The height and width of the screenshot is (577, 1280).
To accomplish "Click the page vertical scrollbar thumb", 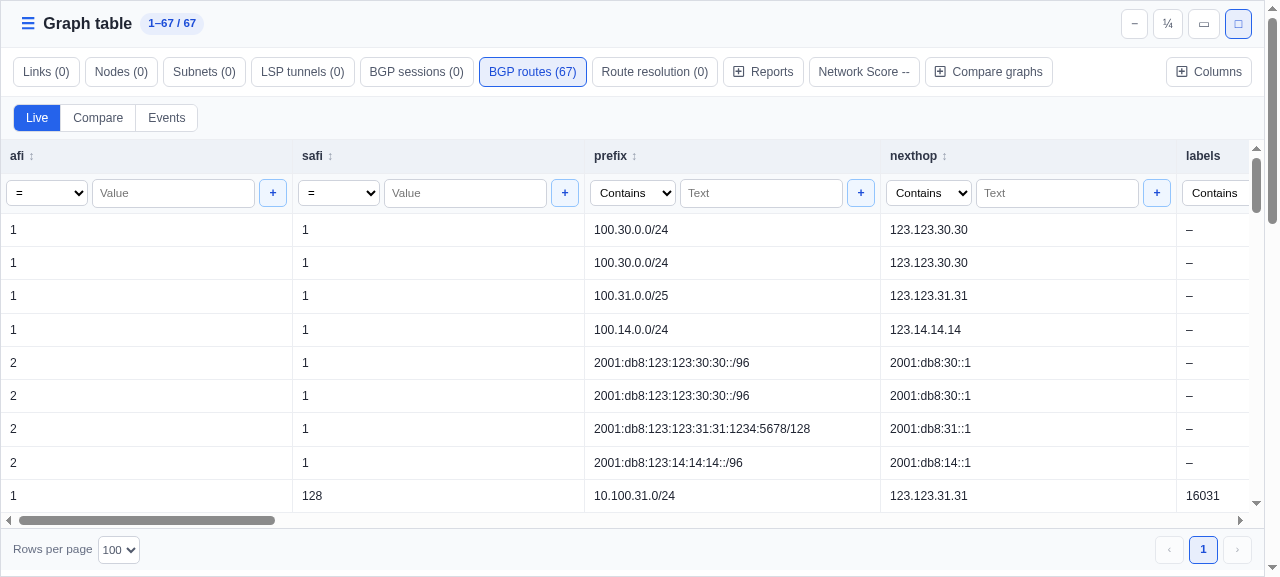I will pyautogui.click(x=1272, y=120).
